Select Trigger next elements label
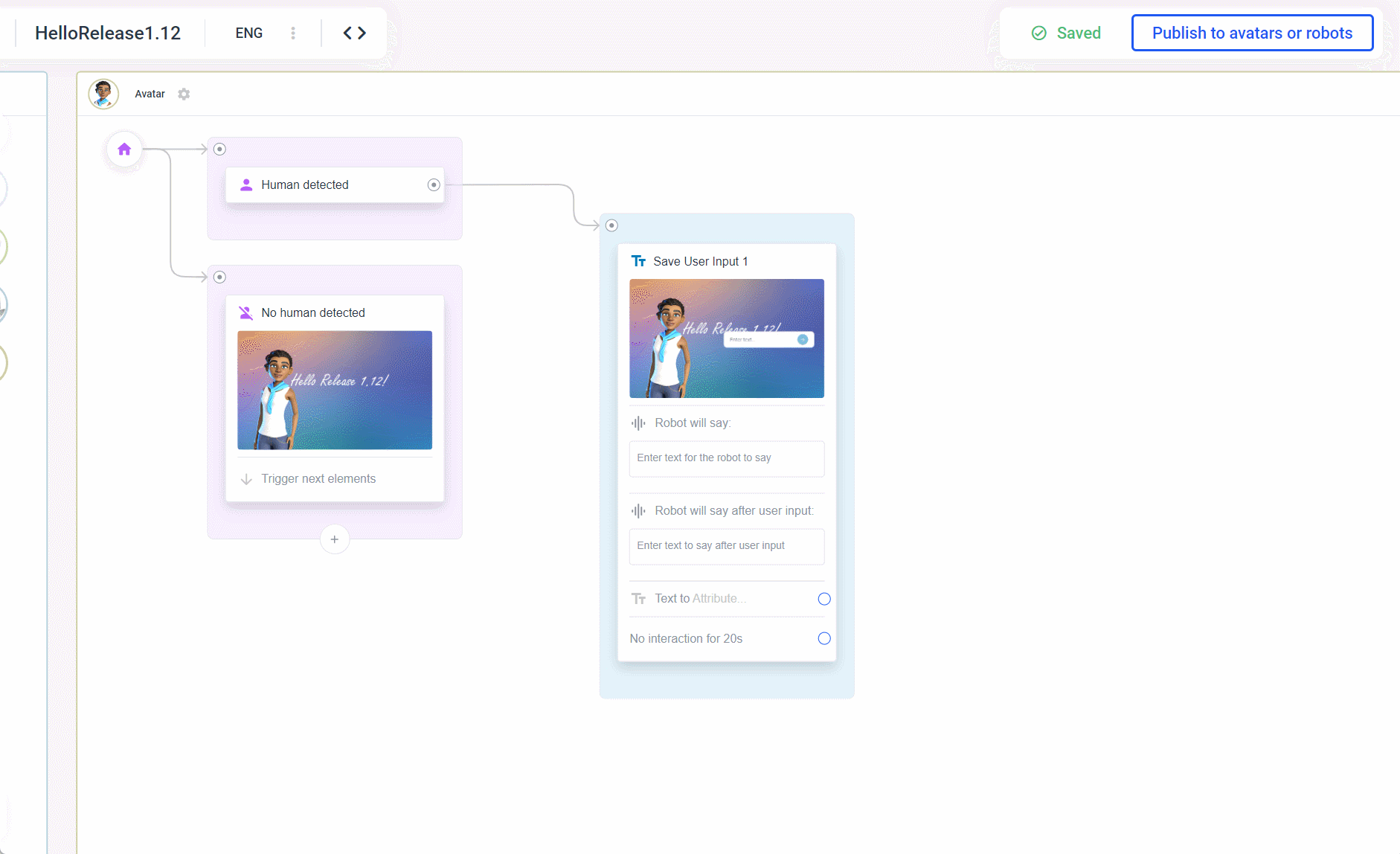 pos(318,479)
